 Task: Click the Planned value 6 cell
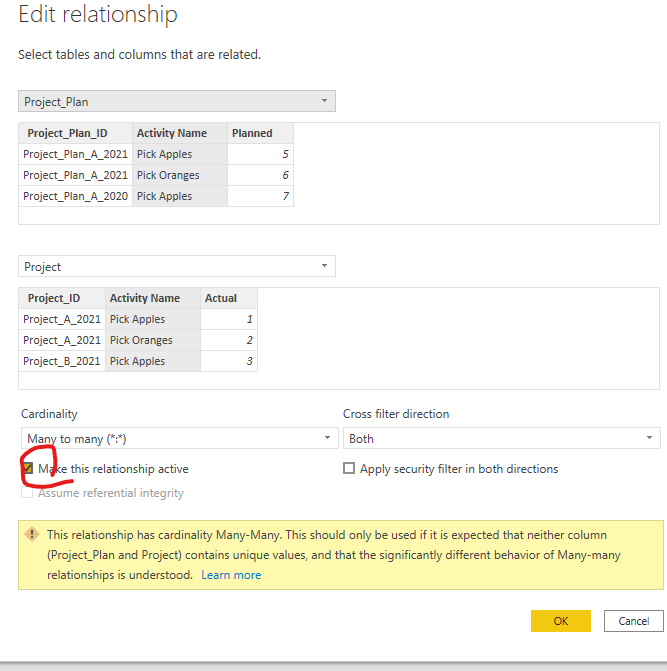[x=261, y=175]
